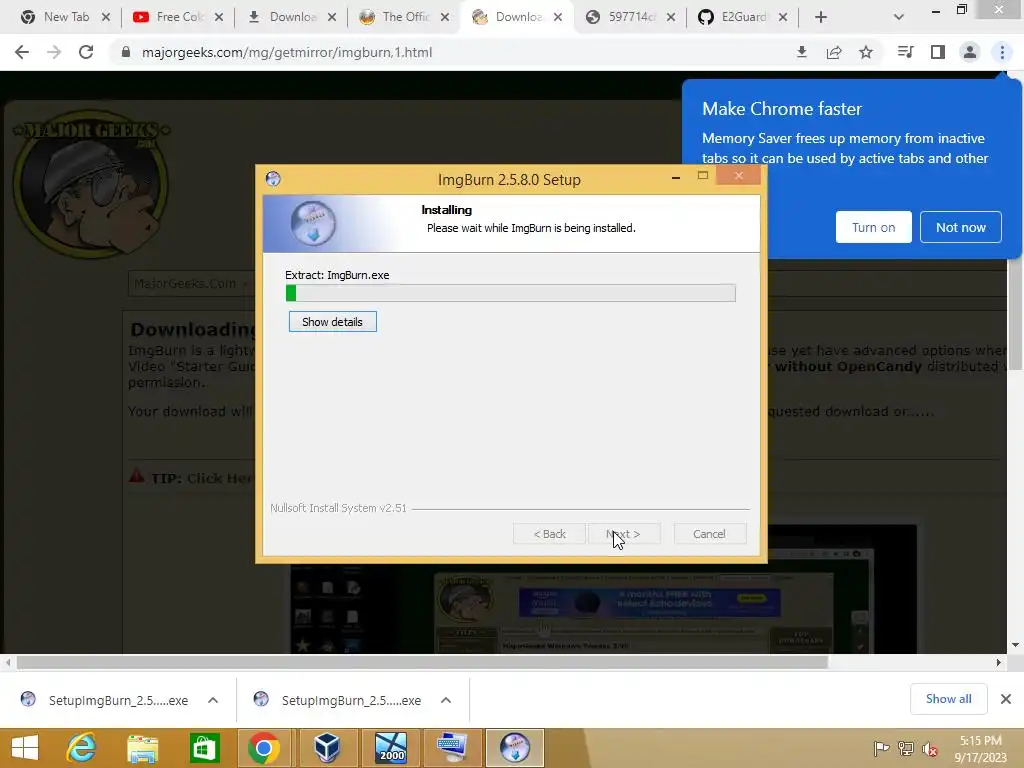The width and height of the screenshot is (1024, 768).
Task: Click the address bar lock icon
Action: [126, 52]
